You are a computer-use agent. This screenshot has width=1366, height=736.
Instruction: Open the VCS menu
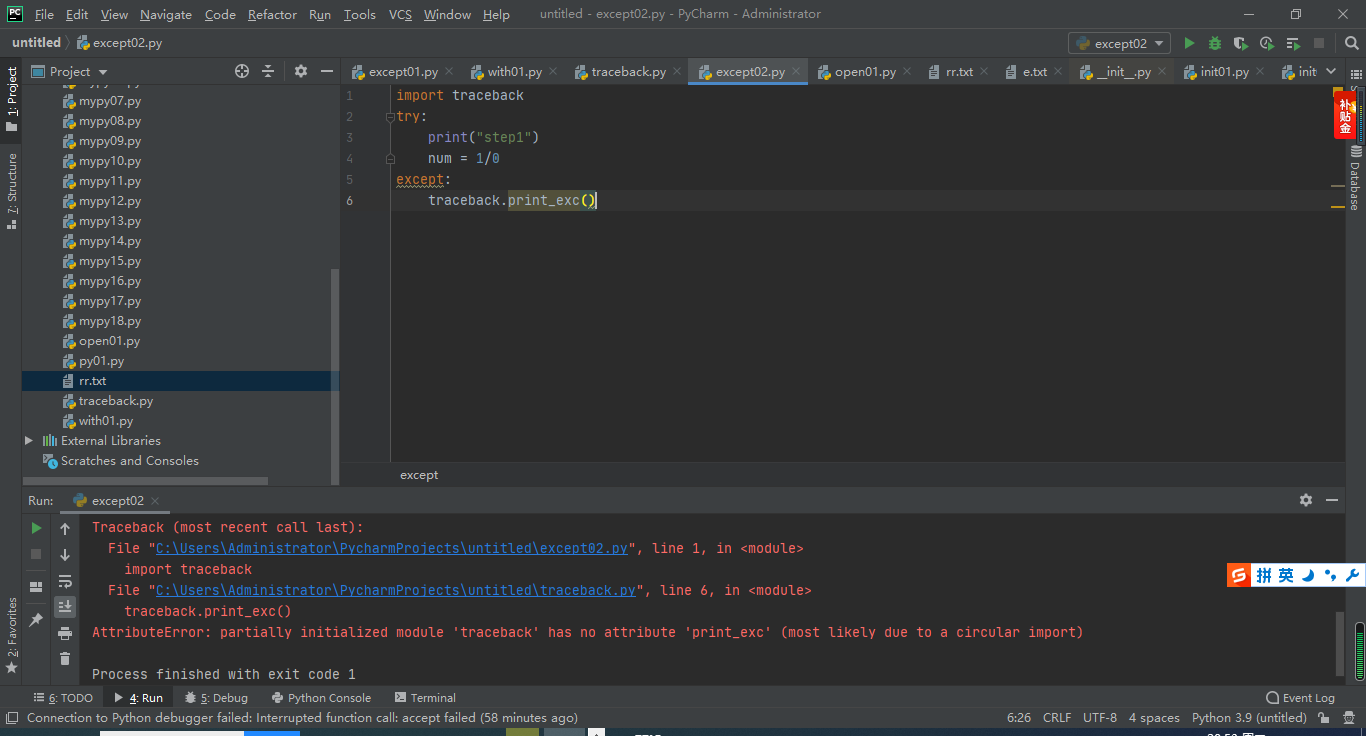tap(400, 14)
